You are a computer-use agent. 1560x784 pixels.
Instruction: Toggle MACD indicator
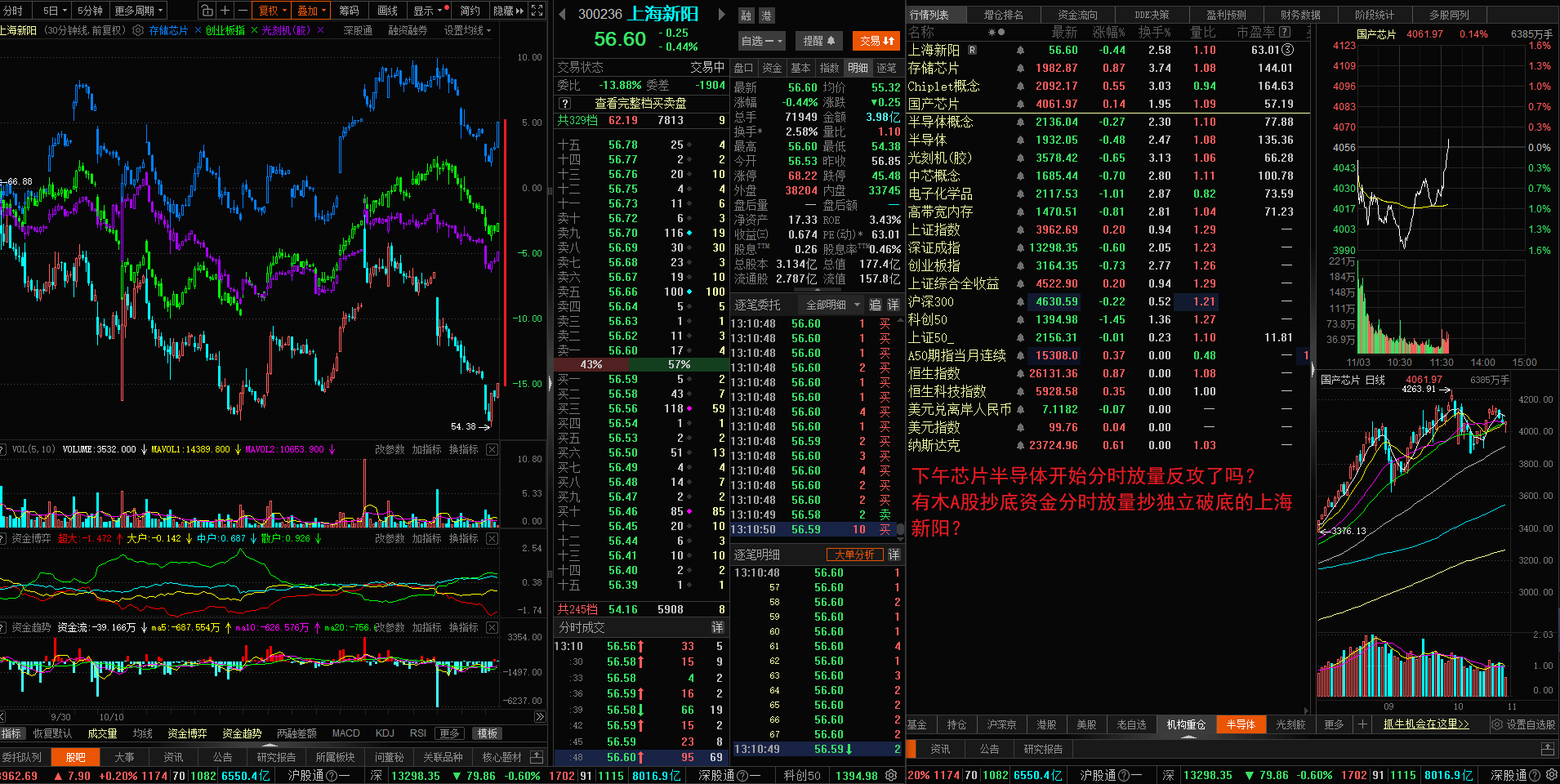tap(345, 733)
